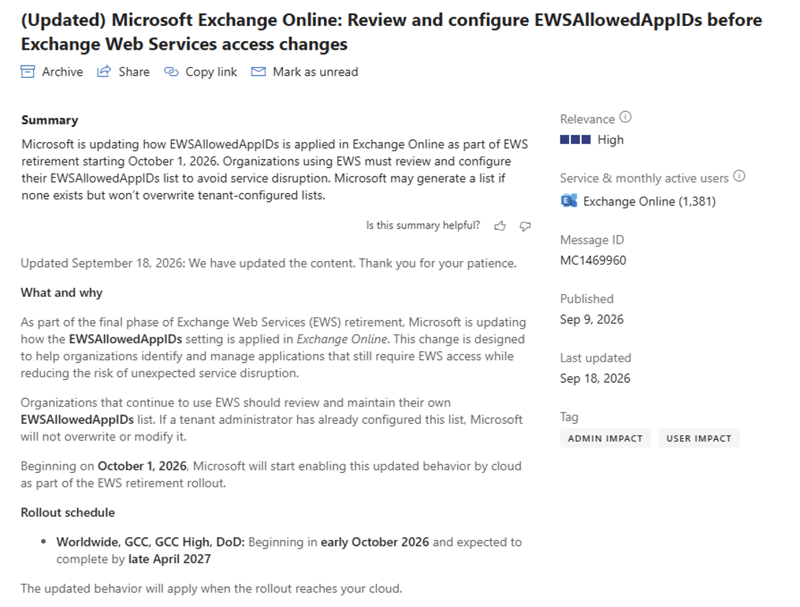Click the 'Is this summary helpful?' text
Screen dimensions: 800x607
point(423,225)
